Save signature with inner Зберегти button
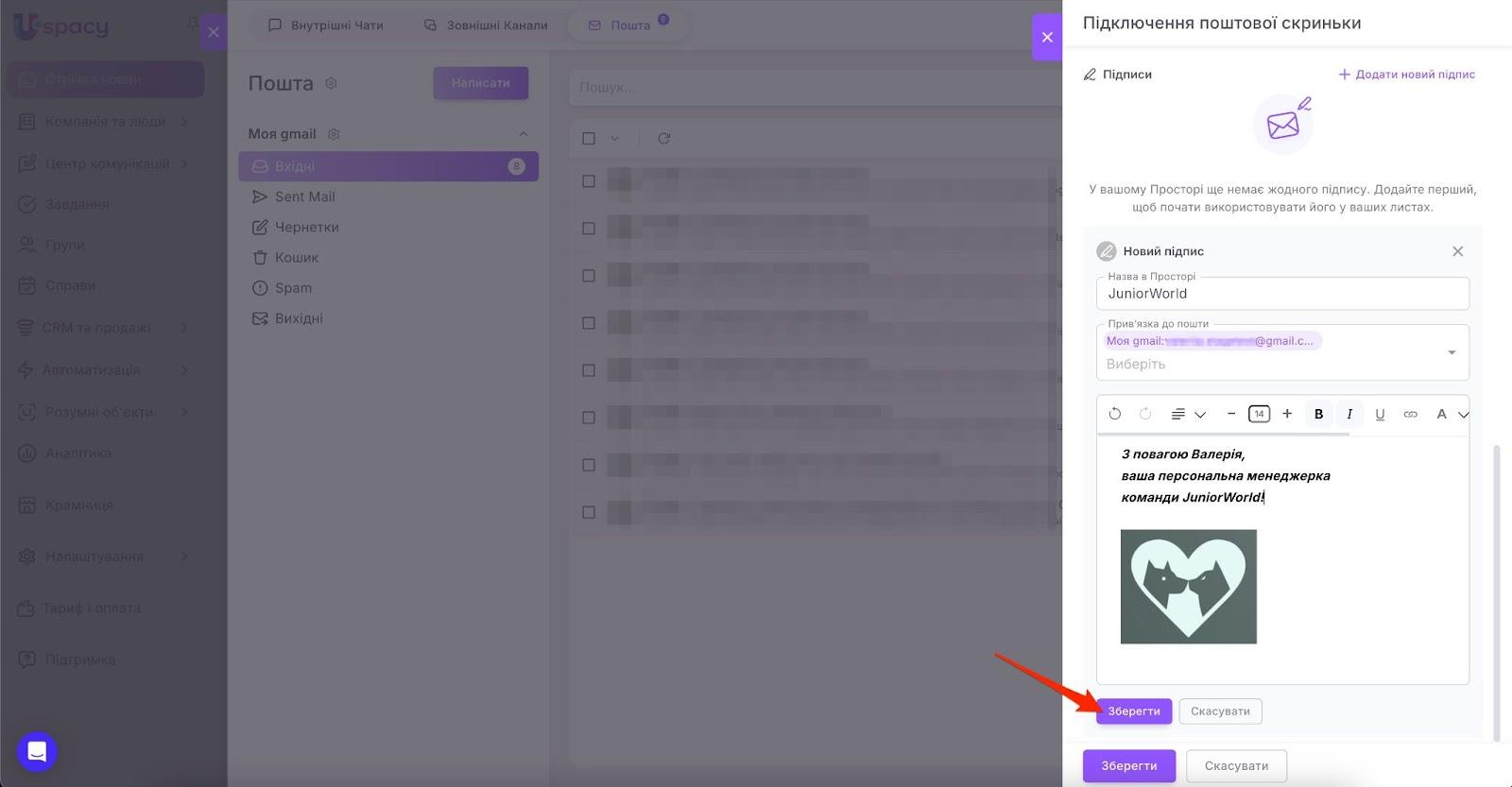Image resolution: width=1512 pixels, height=787 pixels. 1134,711
